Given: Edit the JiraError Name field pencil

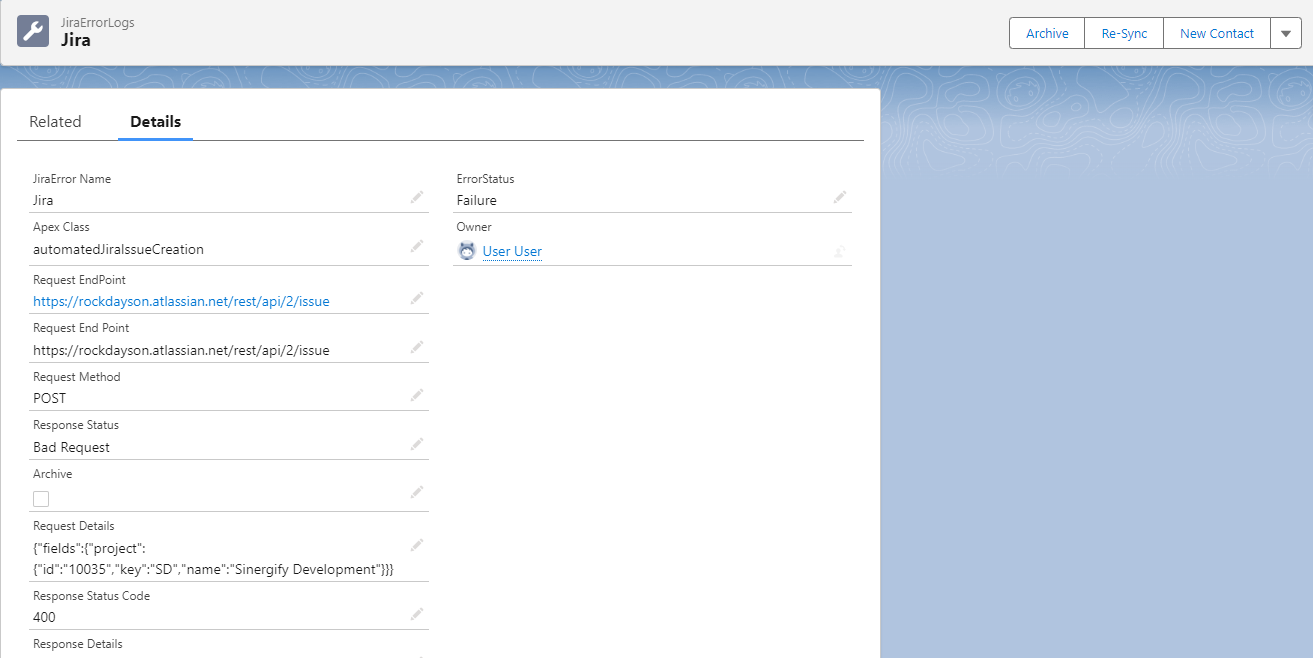Looking at the screenshot, I should pos(417,198).
